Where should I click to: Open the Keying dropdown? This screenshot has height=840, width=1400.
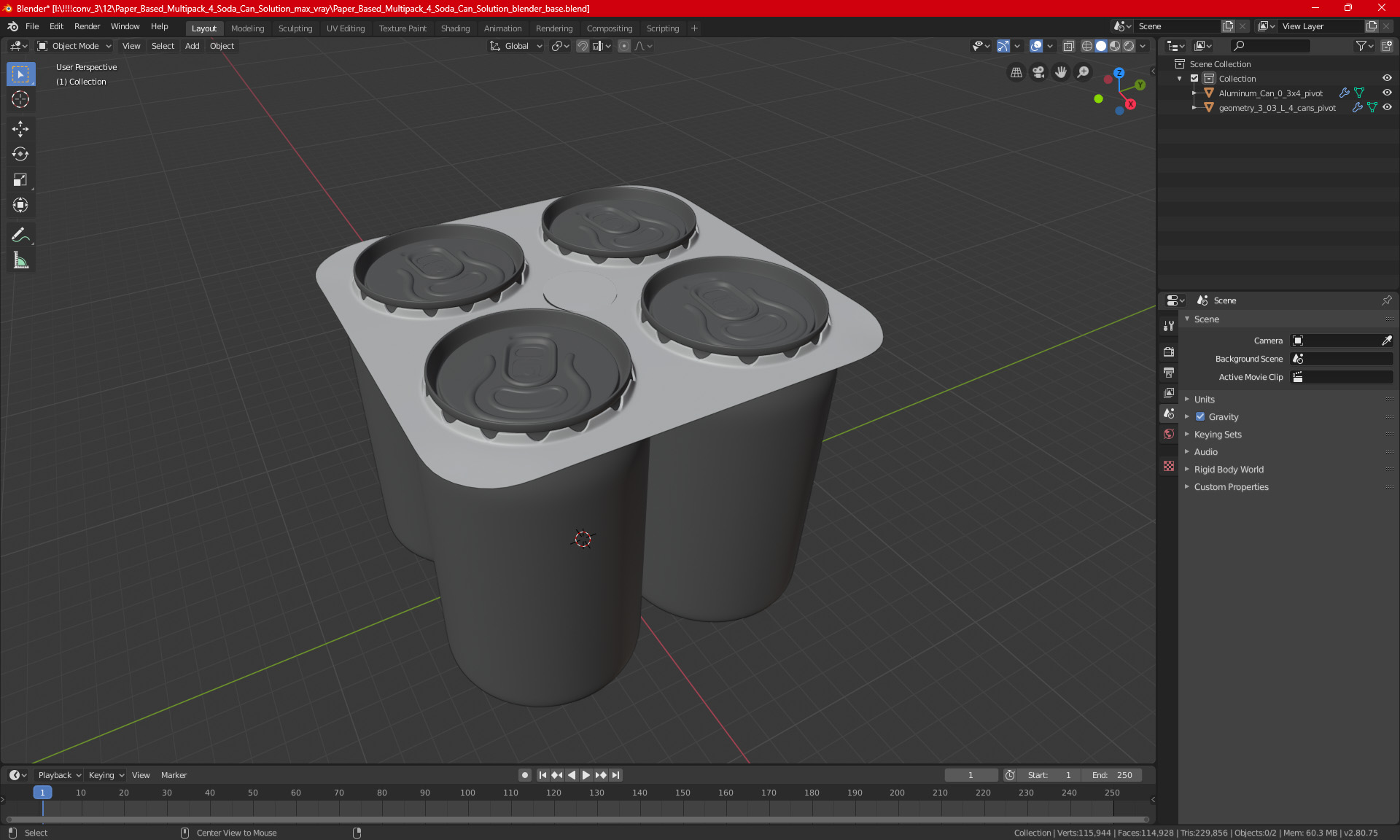point(106,775)
